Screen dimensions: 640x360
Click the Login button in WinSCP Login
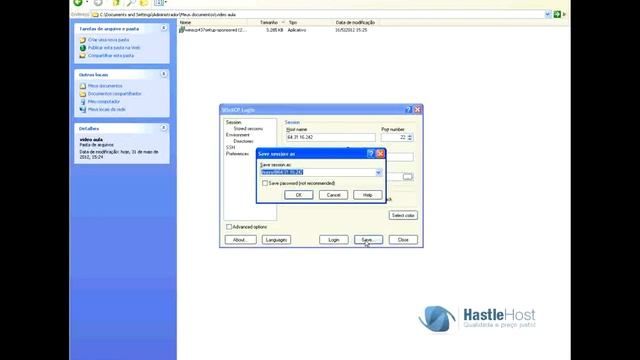[333, 240]
